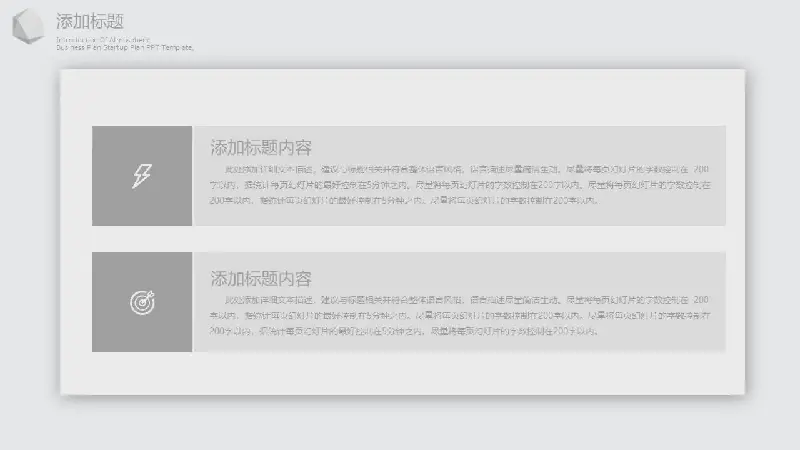Select the Business Plan Startup Plan subtitle line

[x=125, y=47]
